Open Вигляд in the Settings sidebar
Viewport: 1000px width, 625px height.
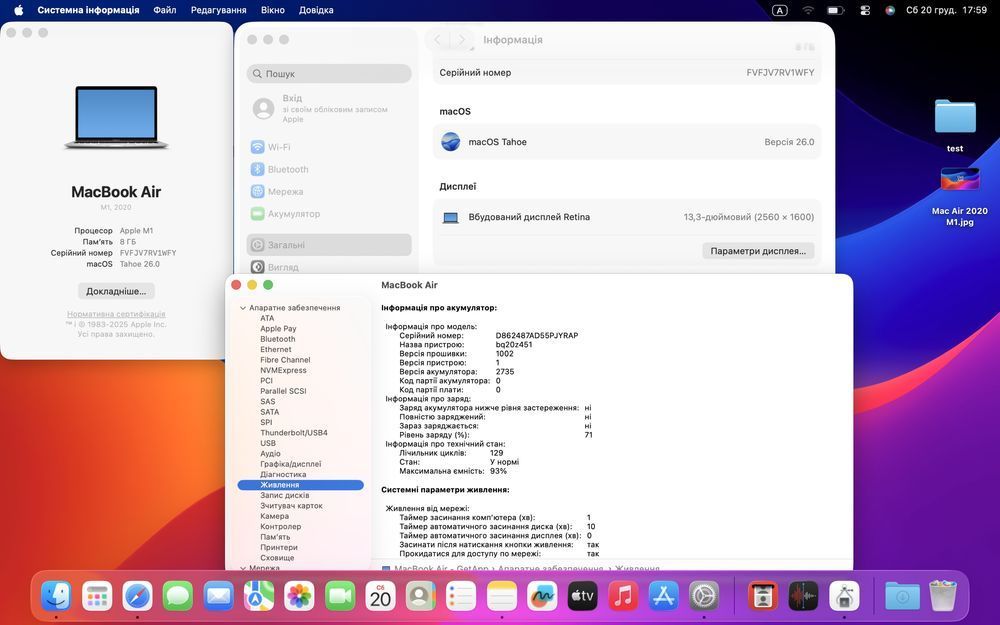(329, 267)
